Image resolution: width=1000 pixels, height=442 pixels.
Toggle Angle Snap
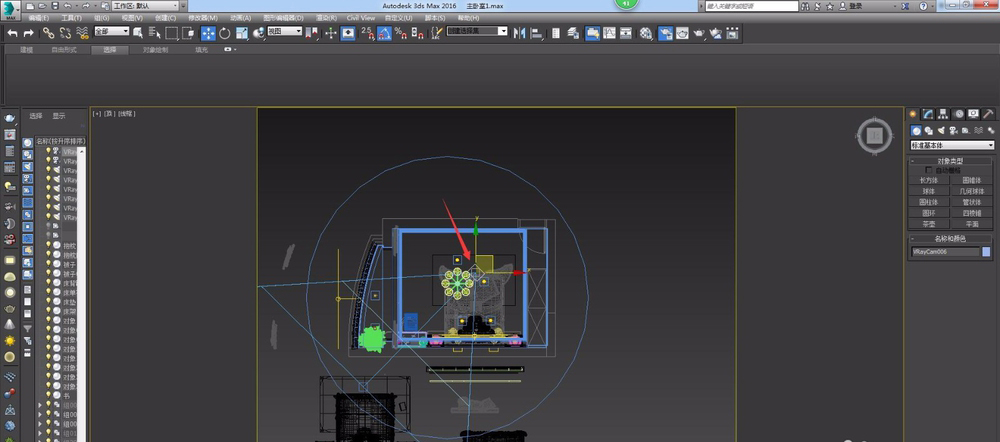[384, 33]
